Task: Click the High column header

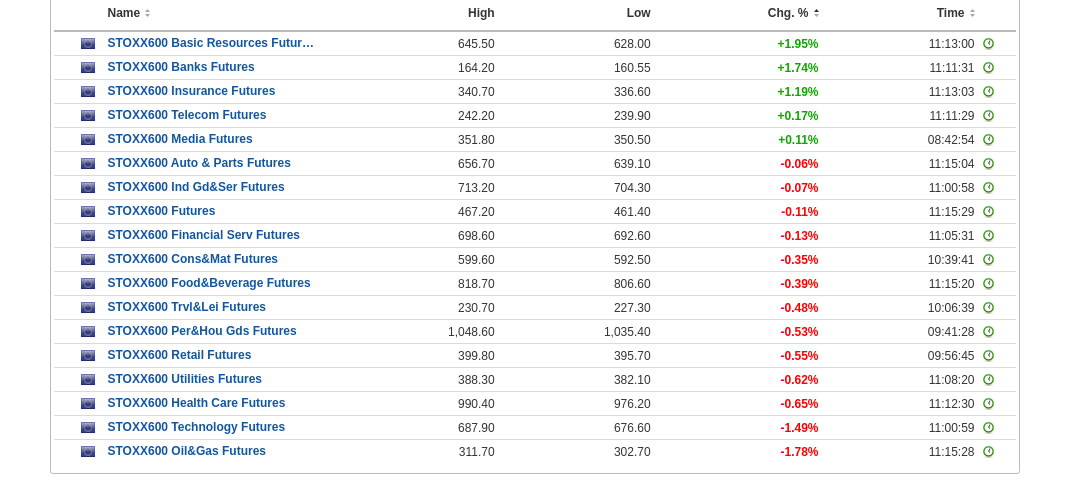Action: click(x=481, y=13)
